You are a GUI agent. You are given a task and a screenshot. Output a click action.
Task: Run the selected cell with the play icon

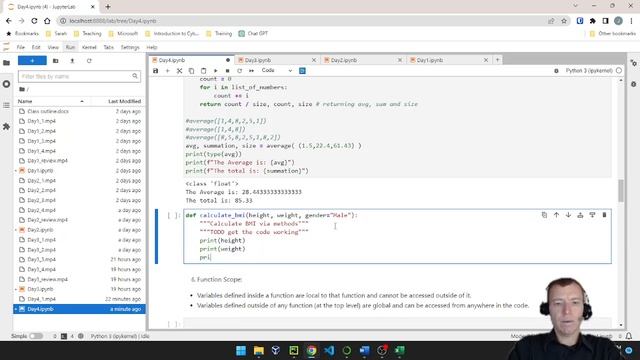click(x=216, y=71)
